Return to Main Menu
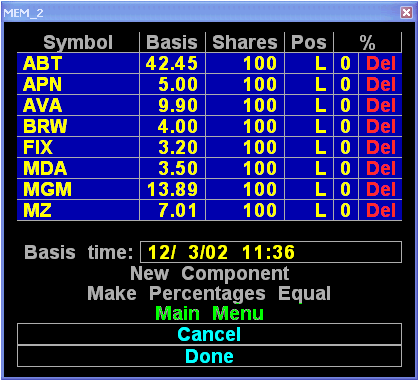The height and width of the screenshot is (381, 418). (x=209, y=314)
